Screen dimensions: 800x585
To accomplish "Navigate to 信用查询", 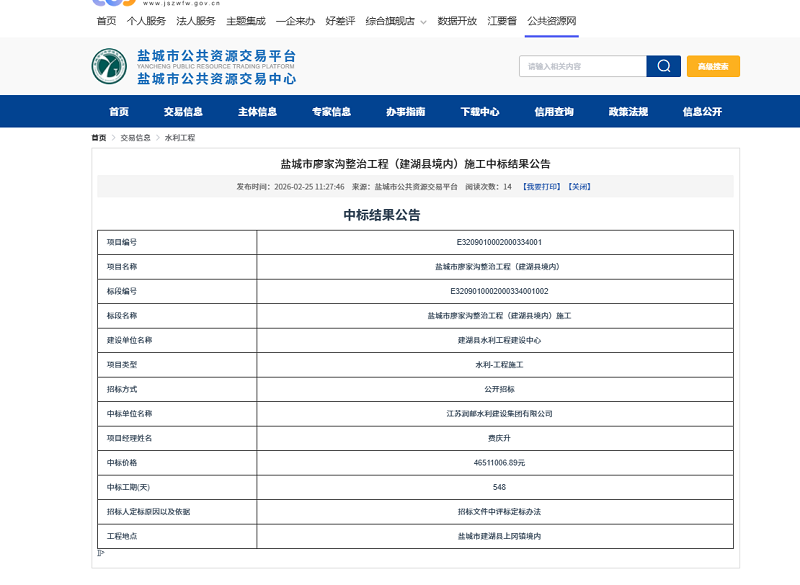I will tap(554, 112).
